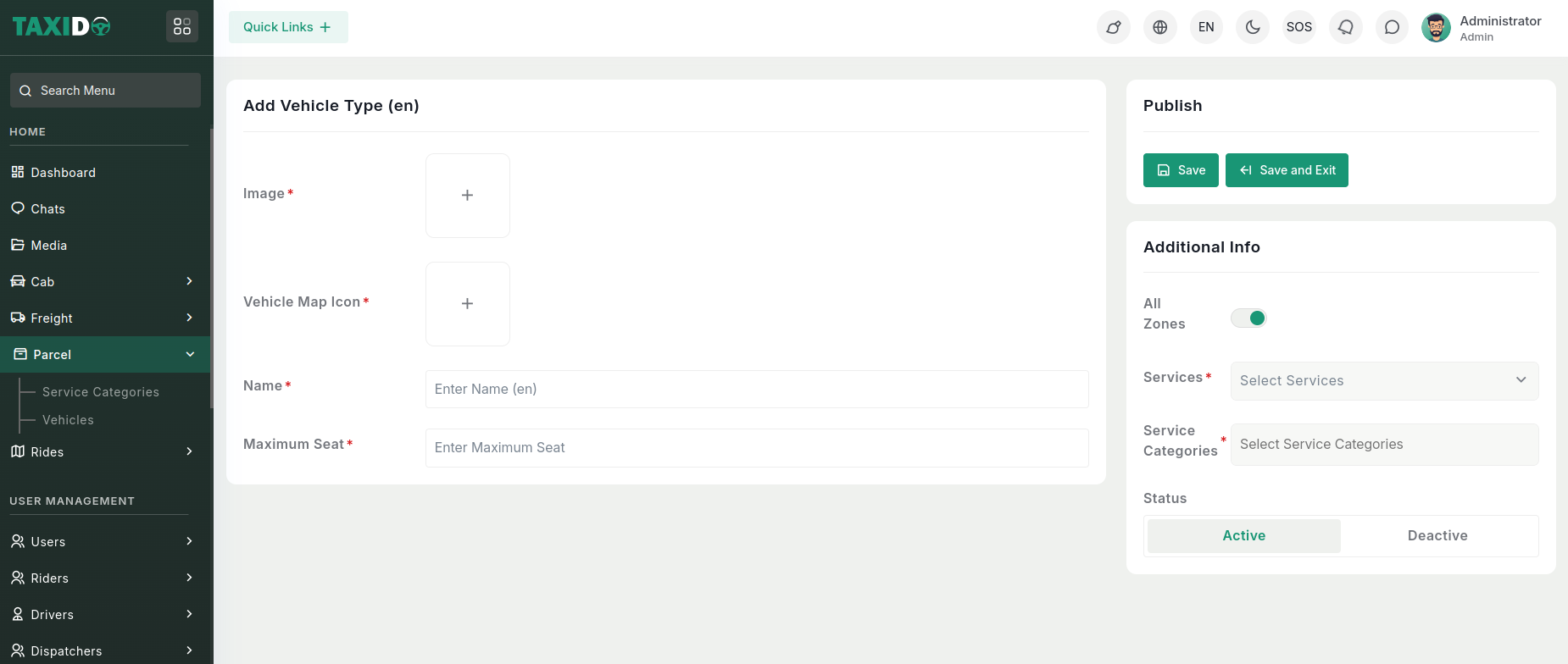Open Service Categories under Parcel
This screenshot has width=1568, height=664.
[x=101, y=392]
